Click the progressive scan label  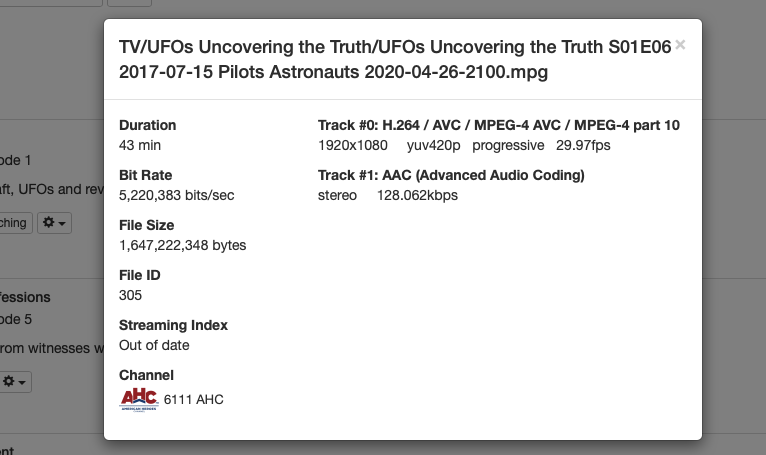pyautogui.click(x=508, y=145)
